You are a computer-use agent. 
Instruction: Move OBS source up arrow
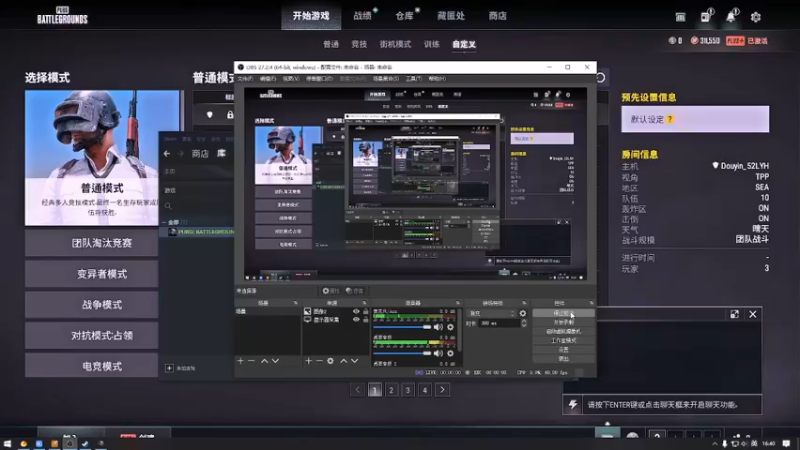pos(343,361)
